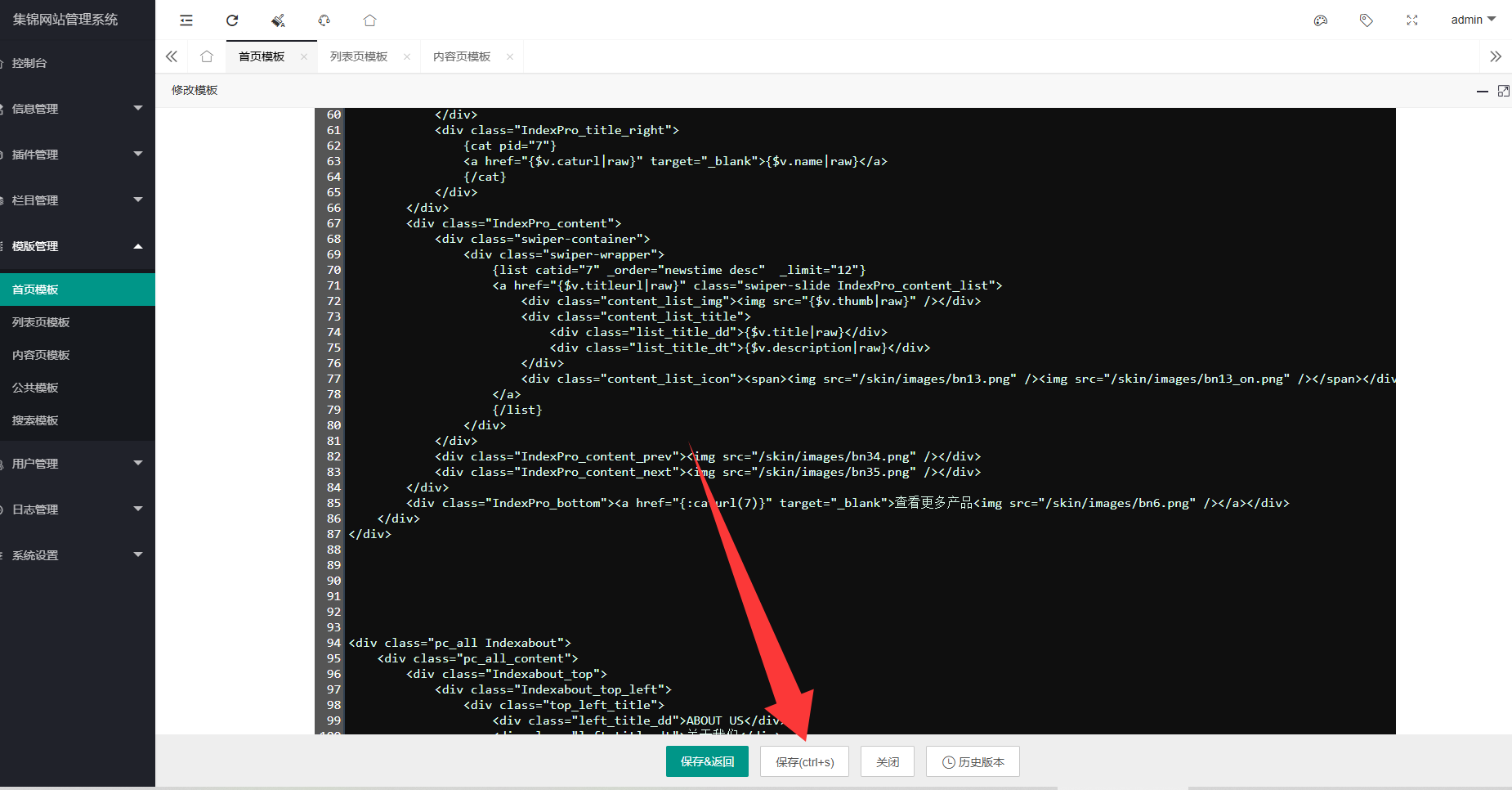This screenshot has height=790, width=1512.
Task: Click line 62 cat pid code
Action: [x=510, y=146]
